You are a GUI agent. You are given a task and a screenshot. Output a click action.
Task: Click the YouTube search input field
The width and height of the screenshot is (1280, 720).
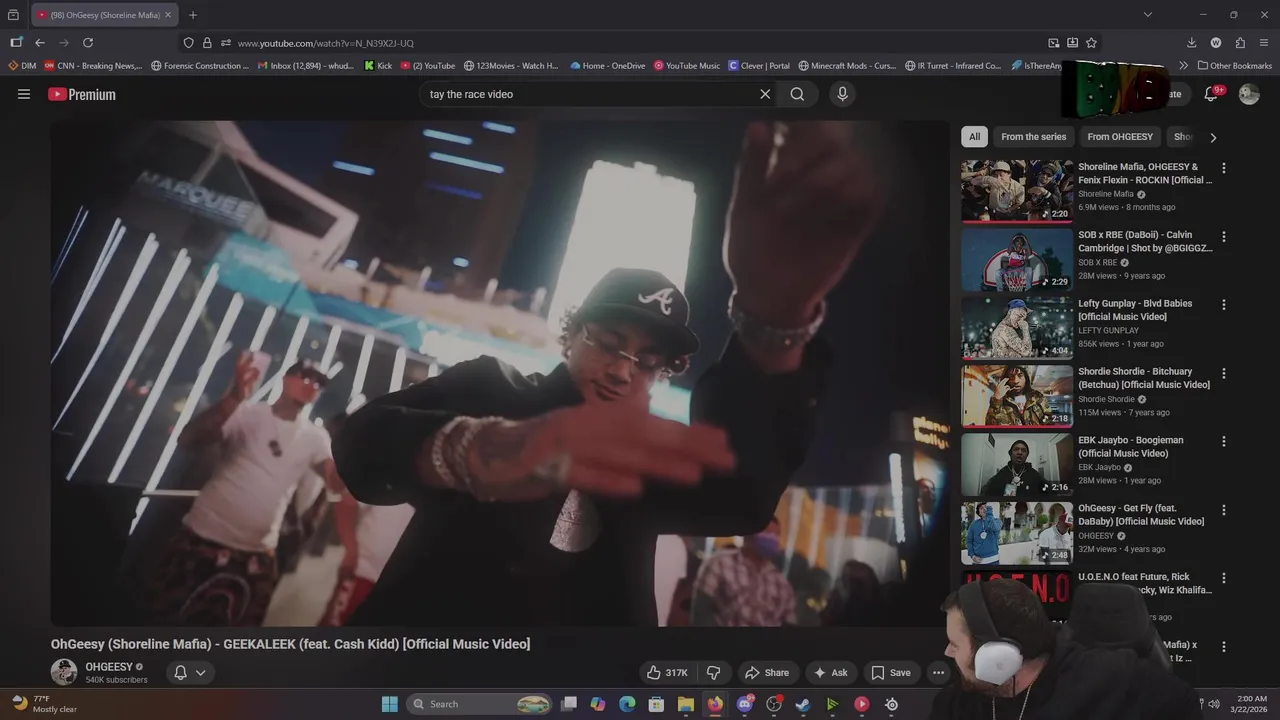click(590, 94)
